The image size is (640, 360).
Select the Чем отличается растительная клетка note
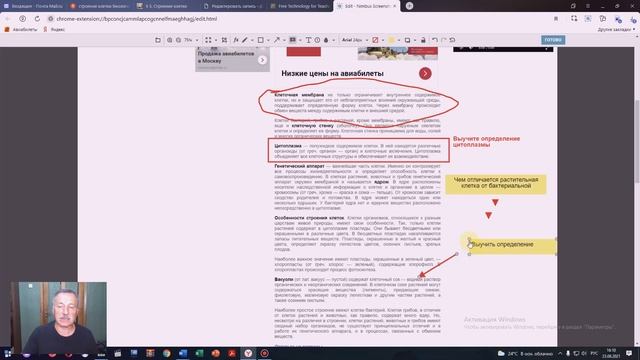click(496, 184)
